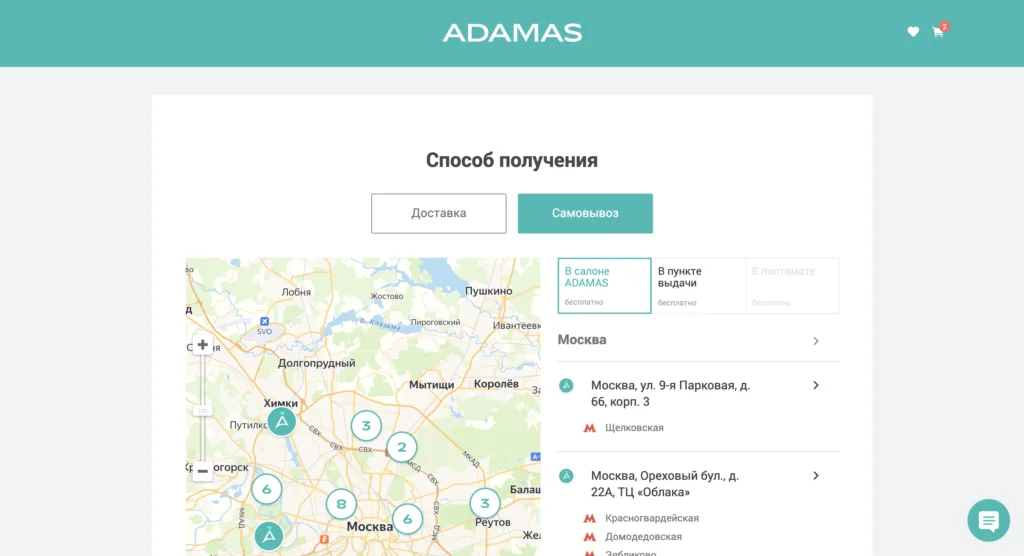The image size is (1024, 556).
Task: Select the ADAMAS store marker near Химки
Action: tap(282, 421)
